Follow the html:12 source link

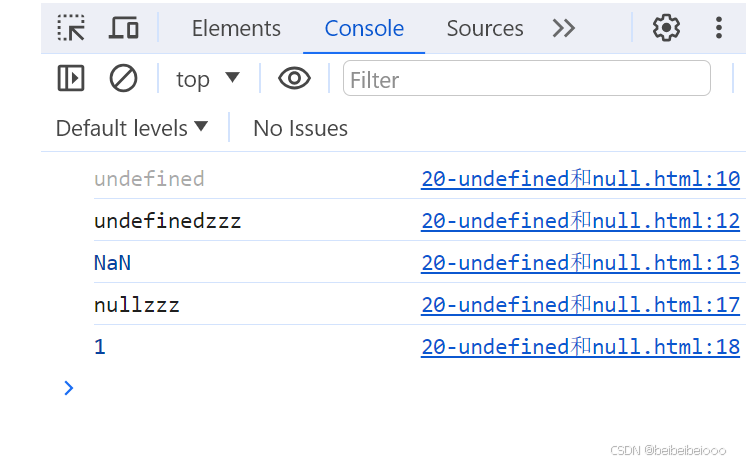coord(580,221)
